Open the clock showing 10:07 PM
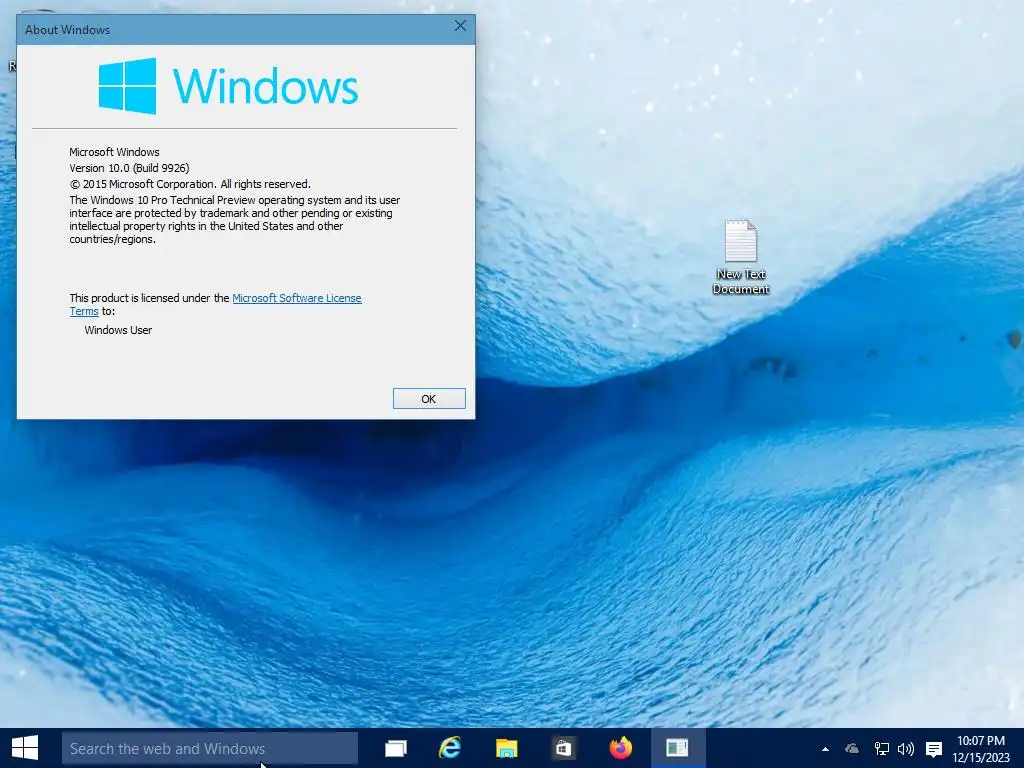Viewport: 1024px width, 768px height. coord(981,749)
